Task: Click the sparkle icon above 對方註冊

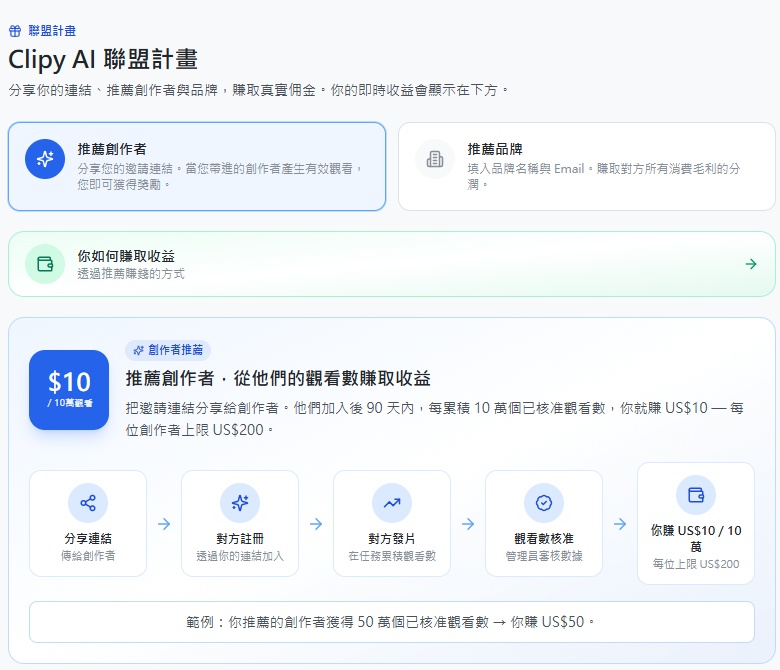Action: click(240, 503)
